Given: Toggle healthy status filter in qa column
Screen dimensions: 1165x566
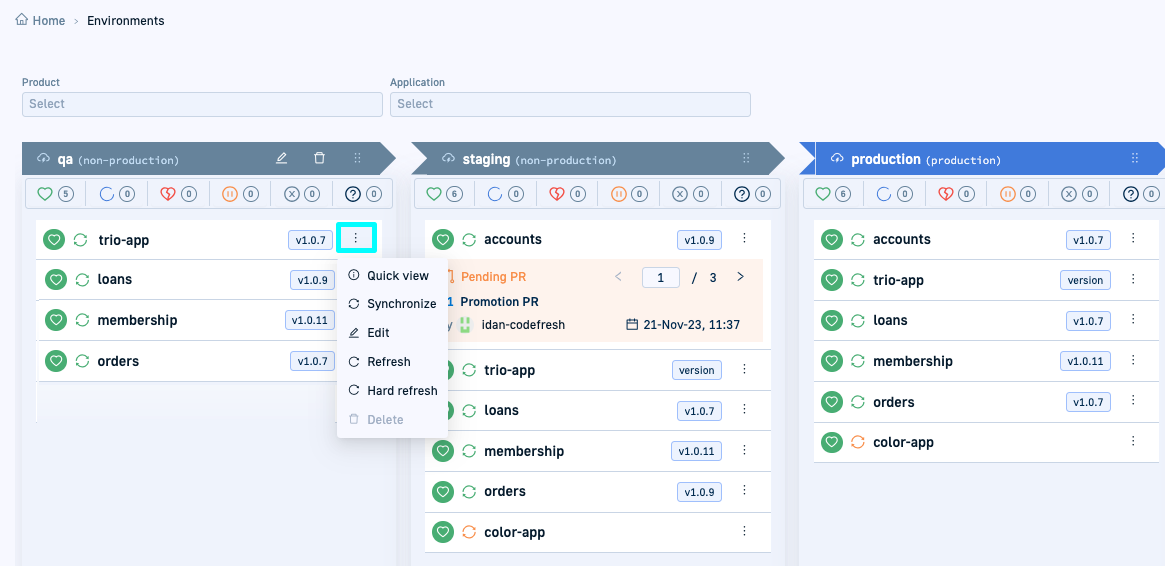Looking at the screenshot, I should point(55,194).
